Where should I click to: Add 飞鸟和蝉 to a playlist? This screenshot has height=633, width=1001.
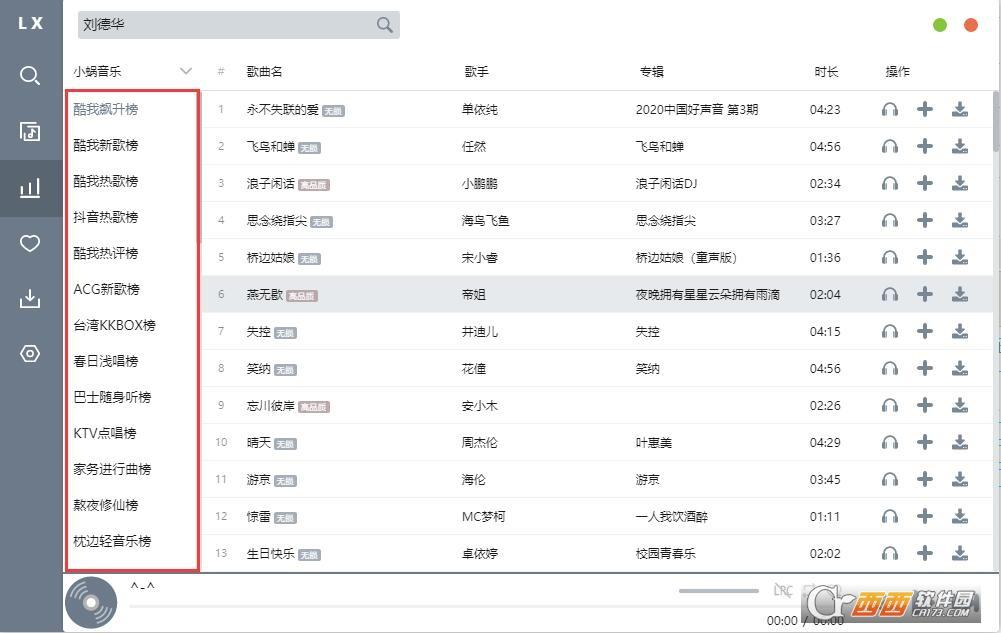pyautogui.click(x=924, y=147)
